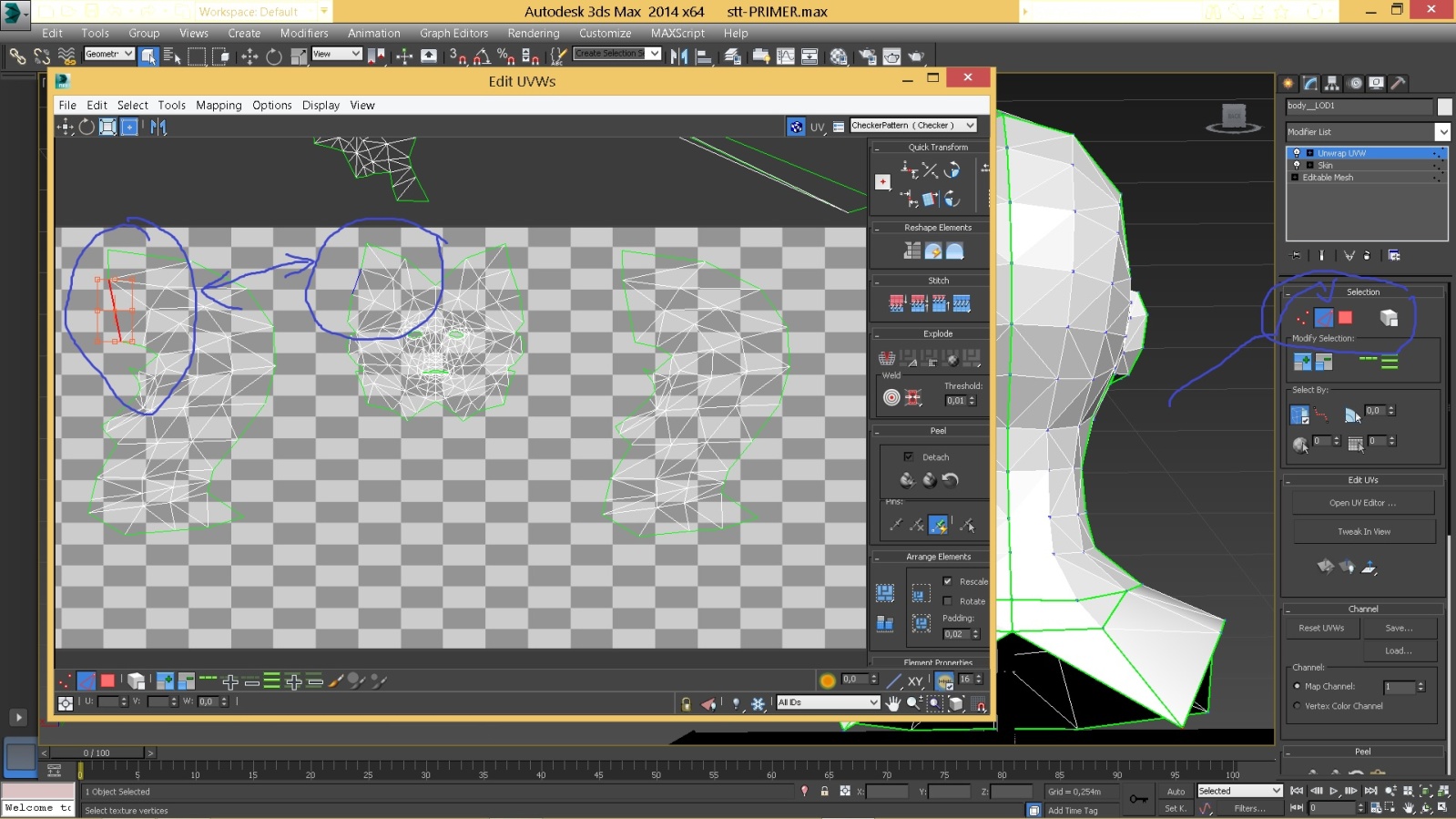
Task: Open the Geometry selection filter dropdown
Action: point(128,55)
